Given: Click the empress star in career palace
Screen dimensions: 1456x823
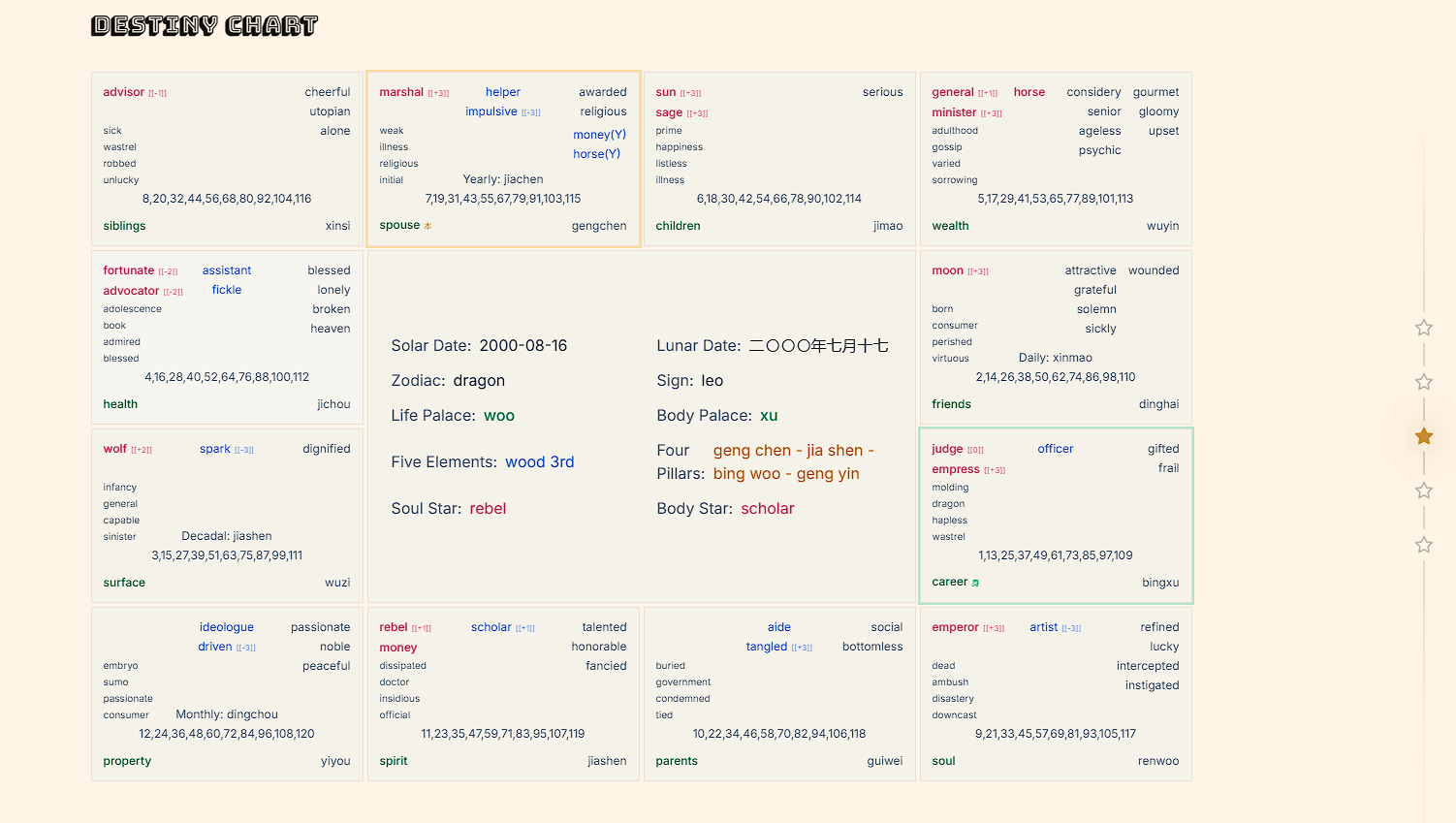Looking at the screenshot, I should pos(956,469).
